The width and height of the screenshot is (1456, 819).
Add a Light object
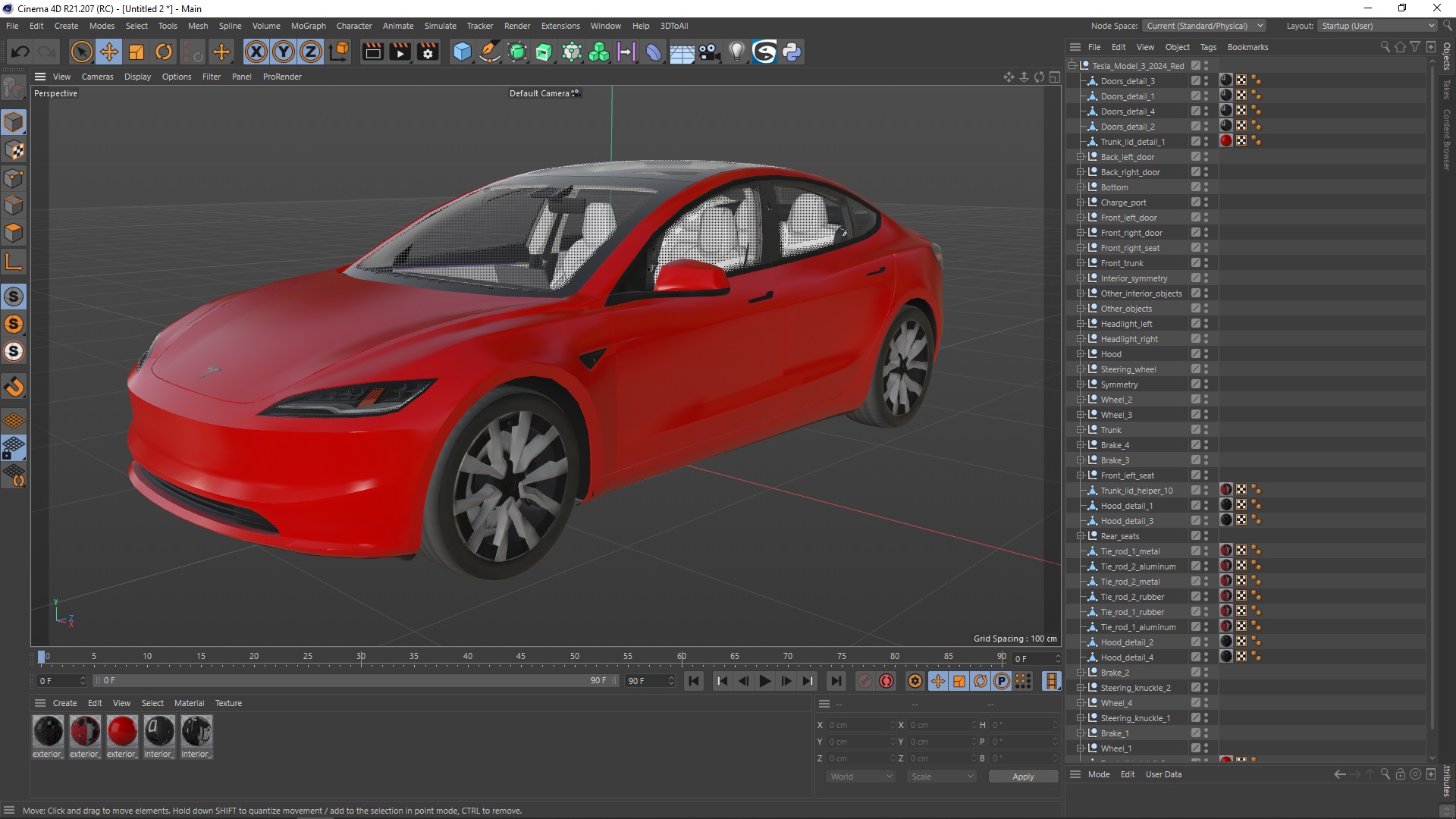pos(736,52)
